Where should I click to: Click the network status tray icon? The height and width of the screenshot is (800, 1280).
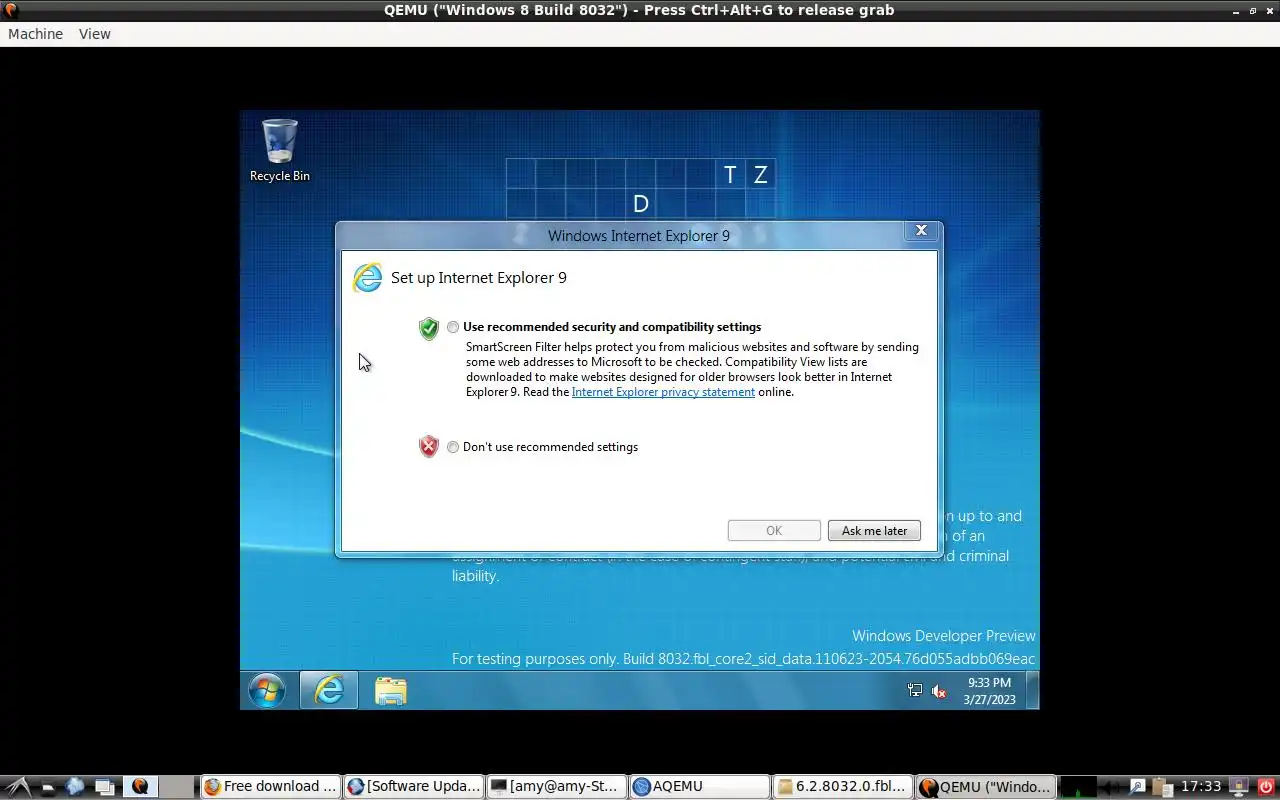pyautogui.click(x=914, y=690)
